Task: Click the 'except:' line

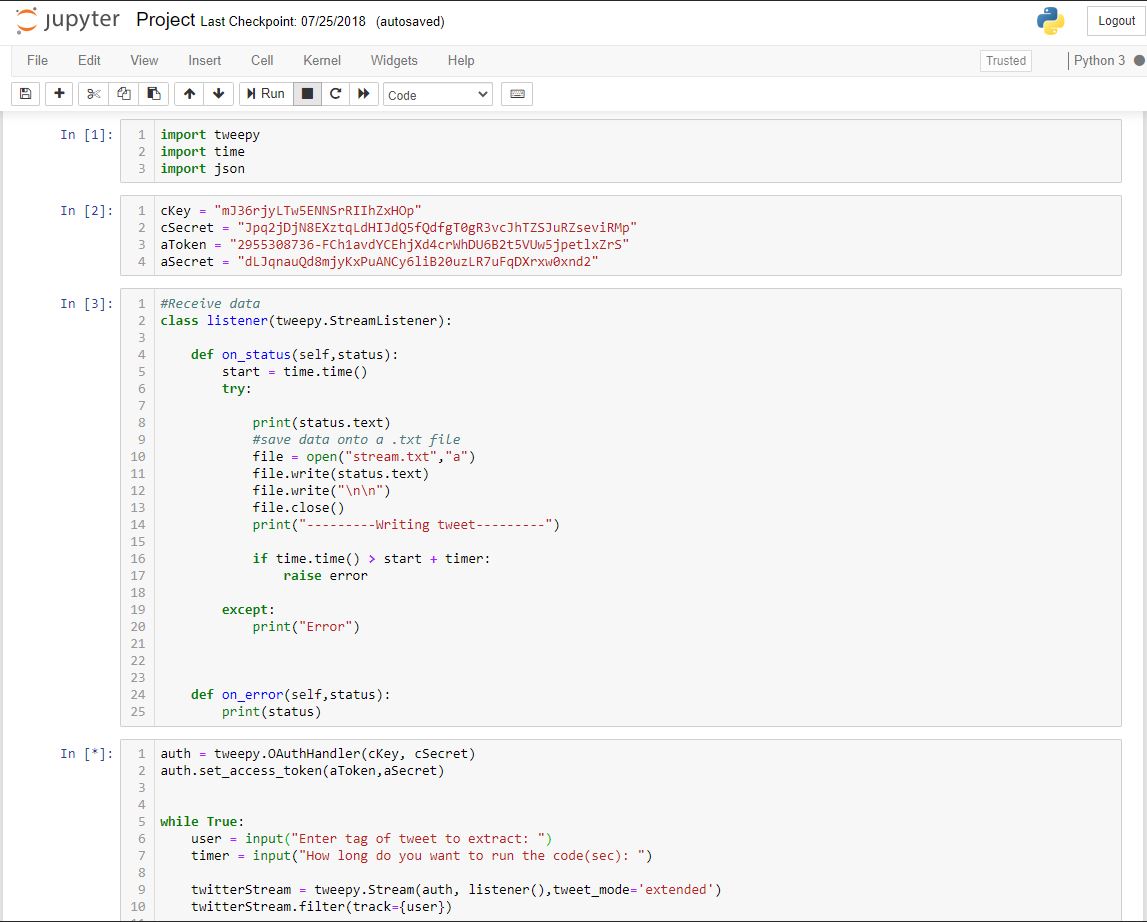Action: (x=249, y=610)
